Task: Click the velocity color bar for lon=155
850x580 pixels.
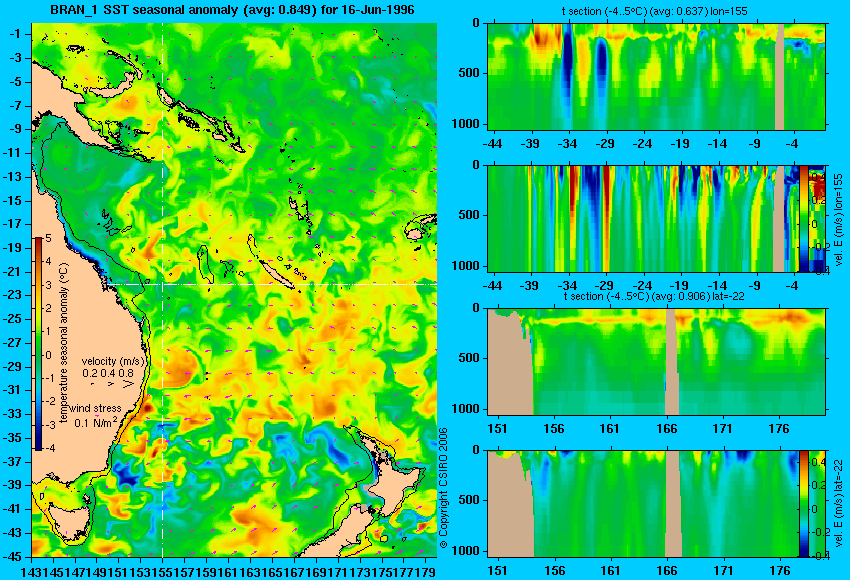Action: [x=803, y=219]
